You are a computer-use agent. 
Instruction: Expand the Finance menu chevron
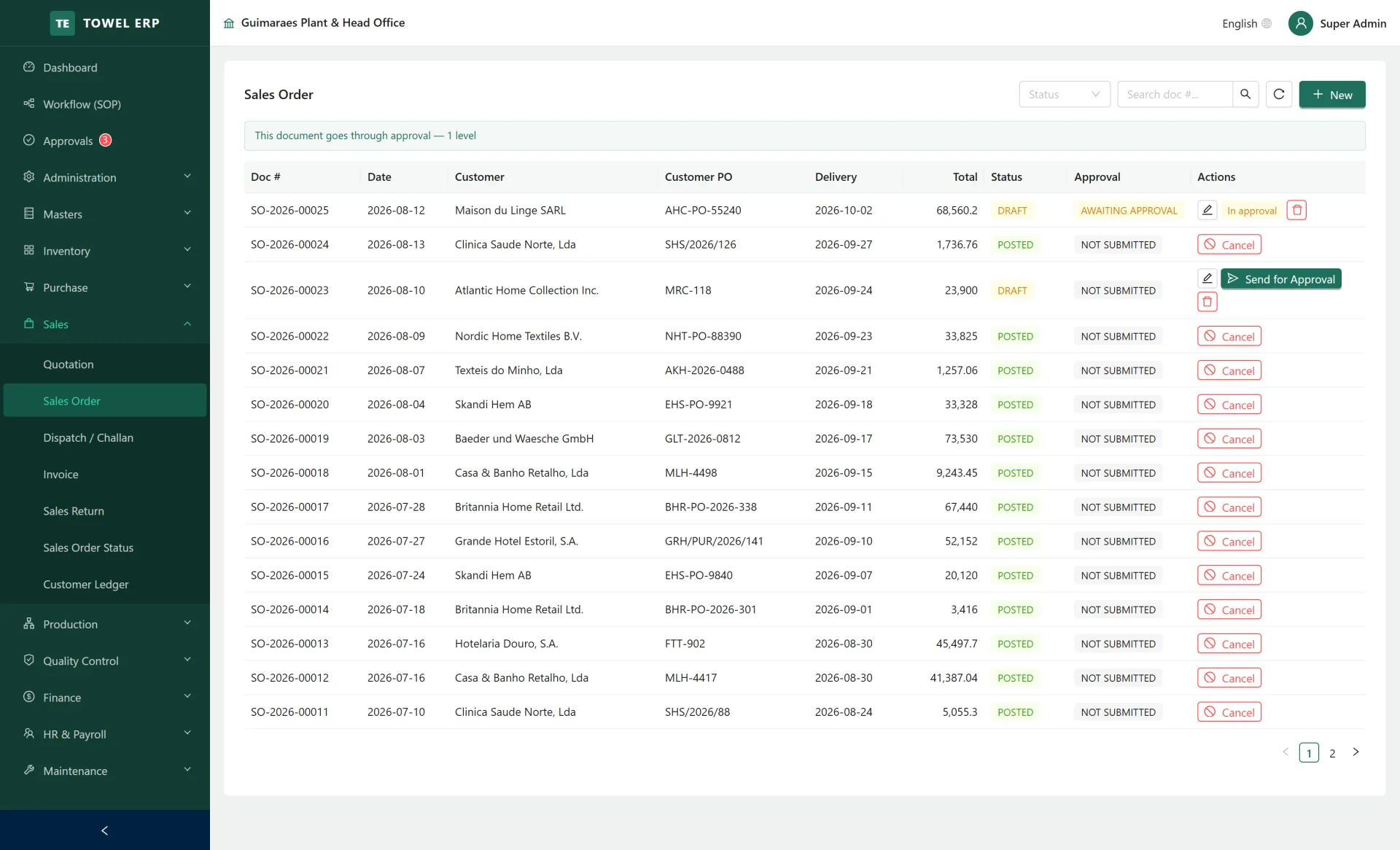pyautogui.click(x=187, y=696)
